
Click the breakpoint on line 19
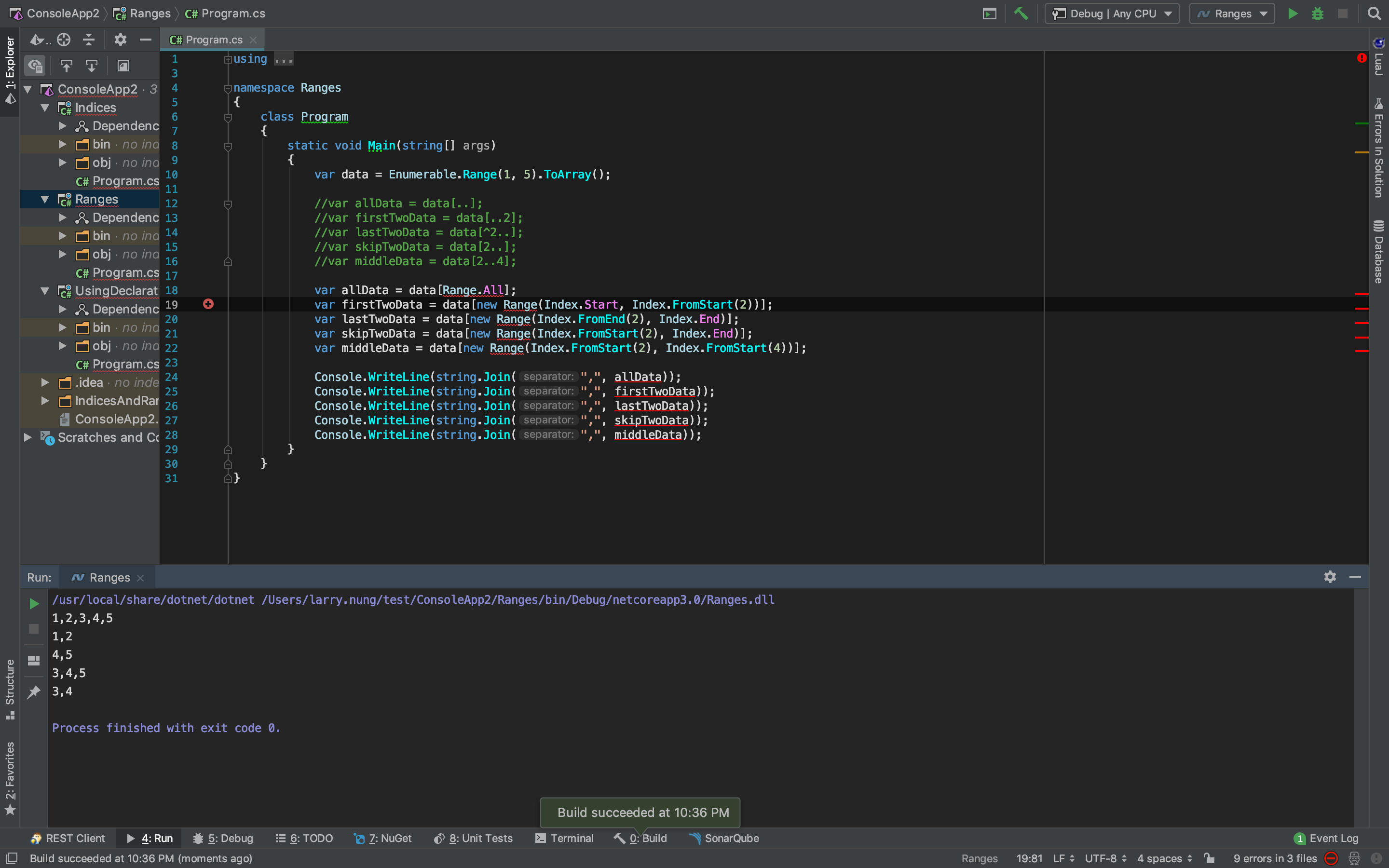point(208,304)
